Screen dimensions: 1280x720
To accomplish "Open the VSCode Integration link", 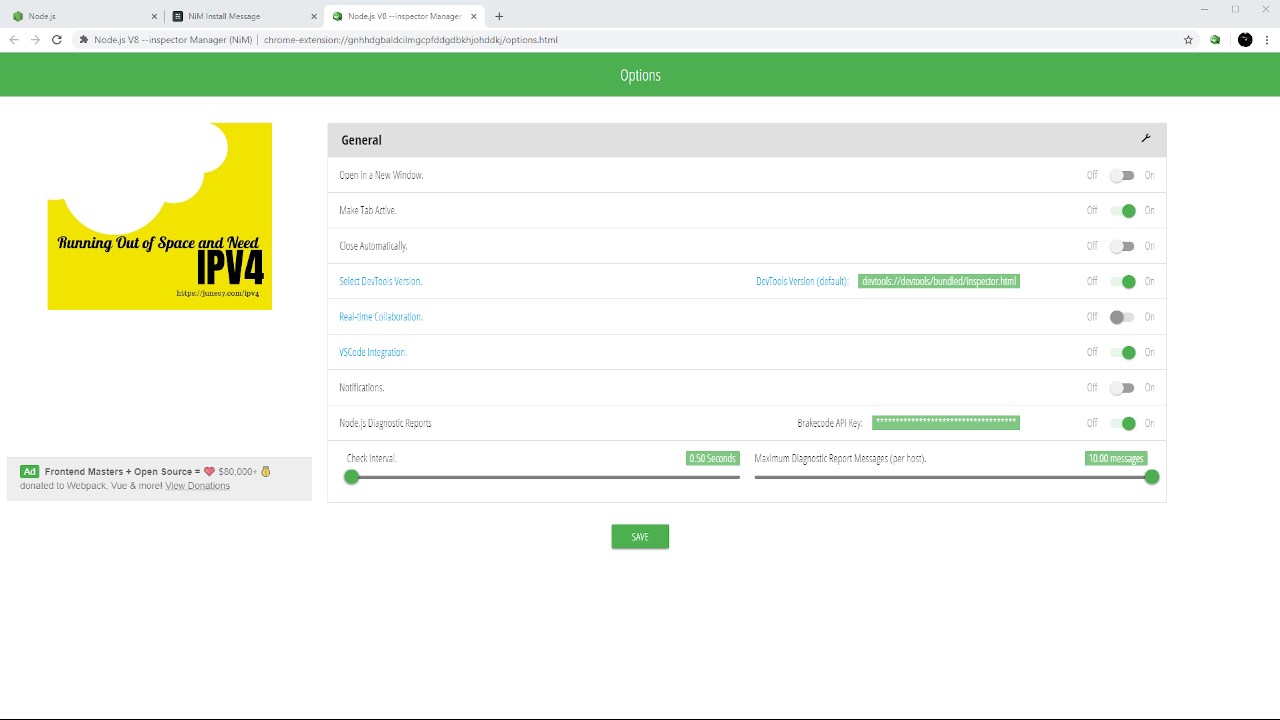I will tap(373, 352).
